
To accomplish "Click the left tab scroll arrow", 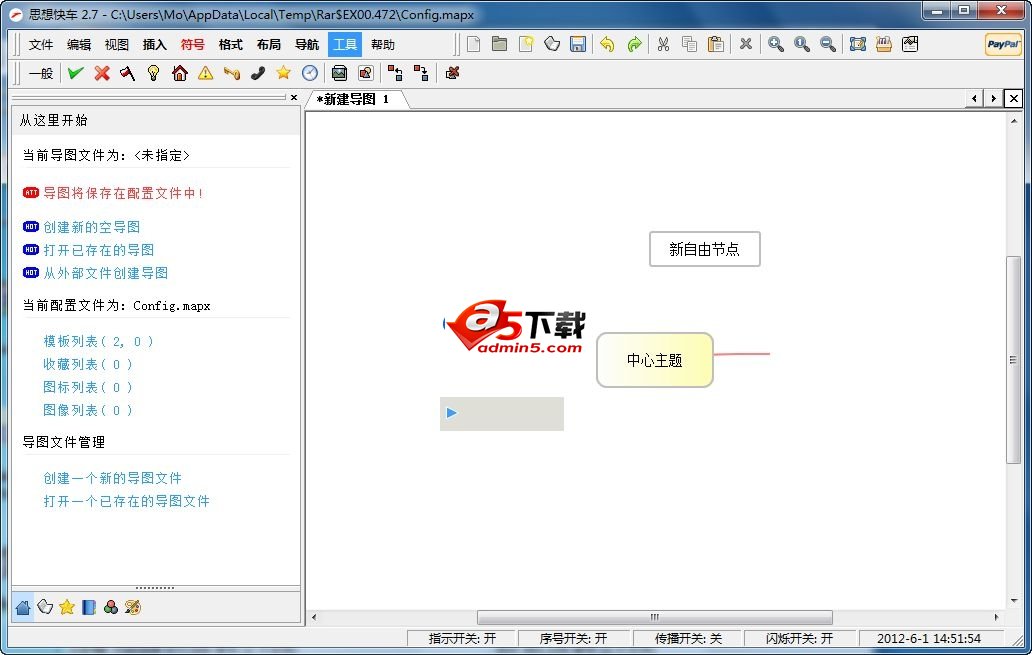I will coord(974,98).
